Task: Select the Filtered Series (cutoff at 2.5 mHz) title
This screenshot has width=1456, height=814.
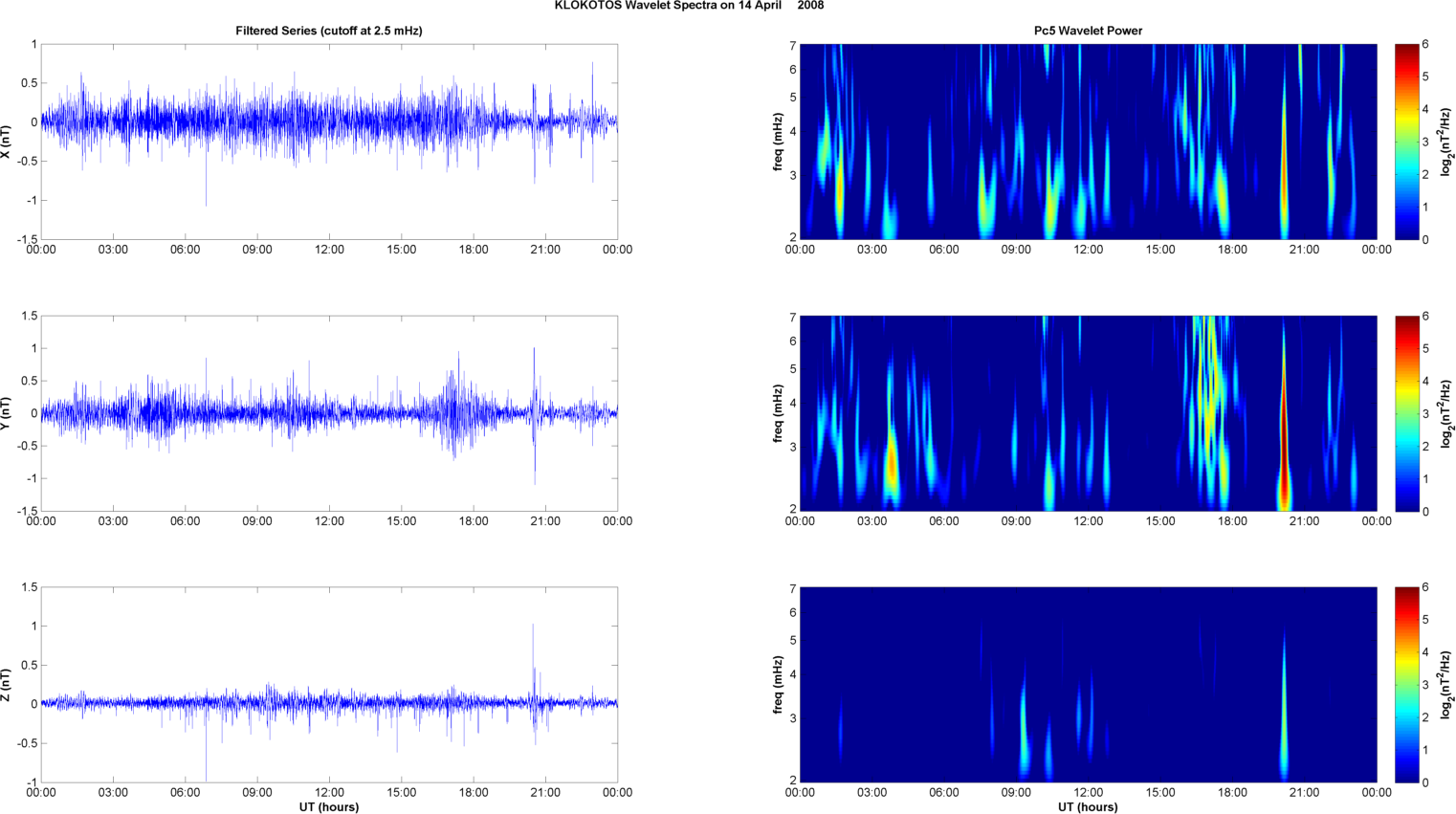Action: pyautogui.click(x=329, y=31)
